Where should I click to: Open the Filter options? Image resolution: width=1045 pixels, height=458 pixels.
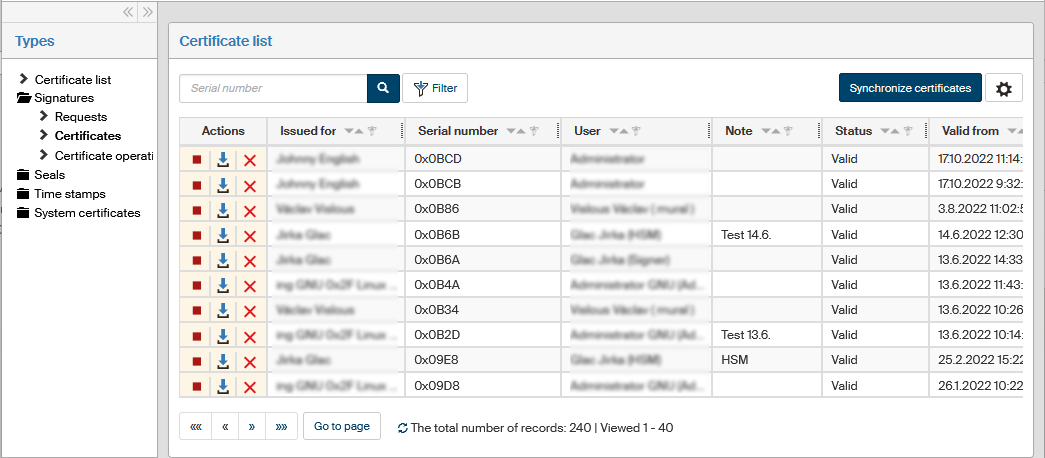(x=435, y=88)
